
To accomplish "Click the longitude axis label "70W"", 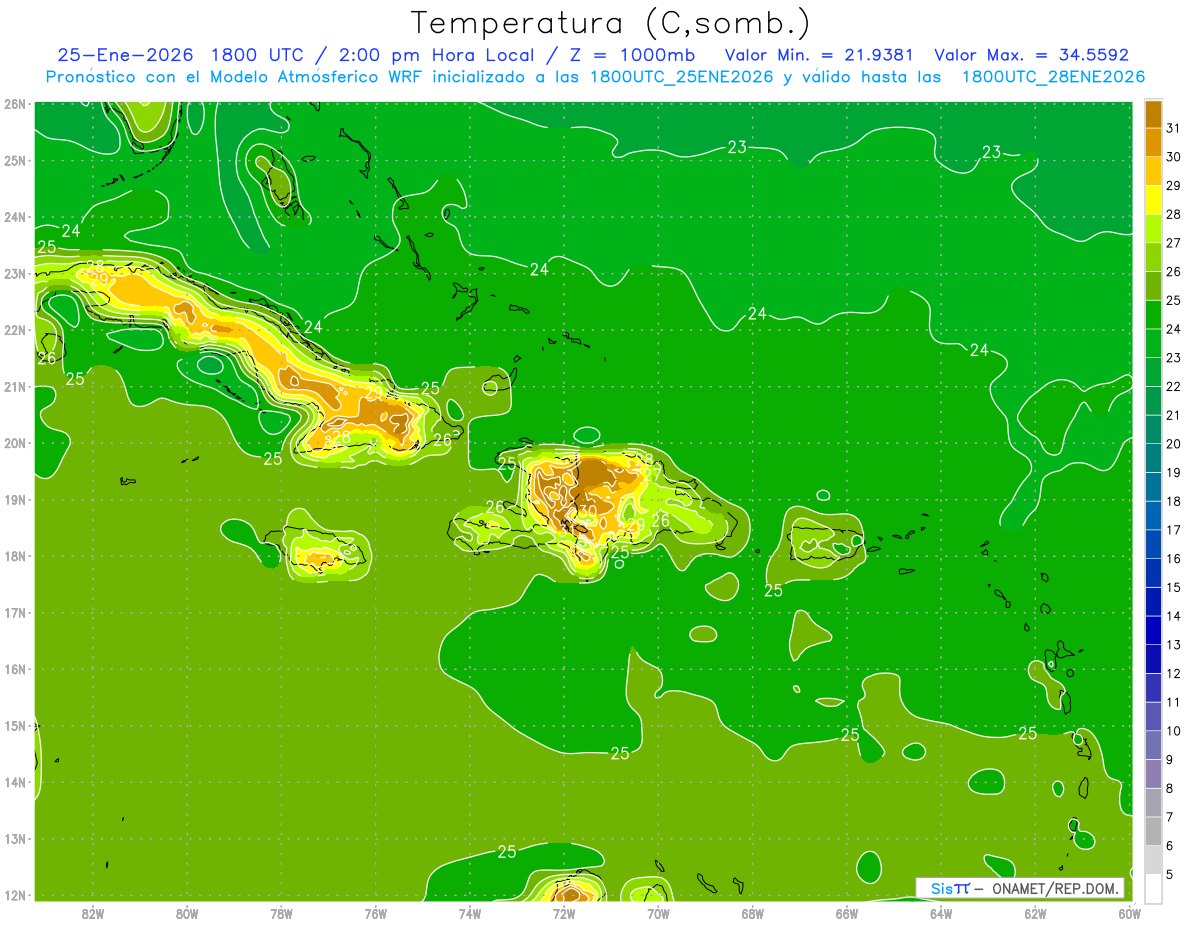I will pyautogui.click(x=658, y=913).
